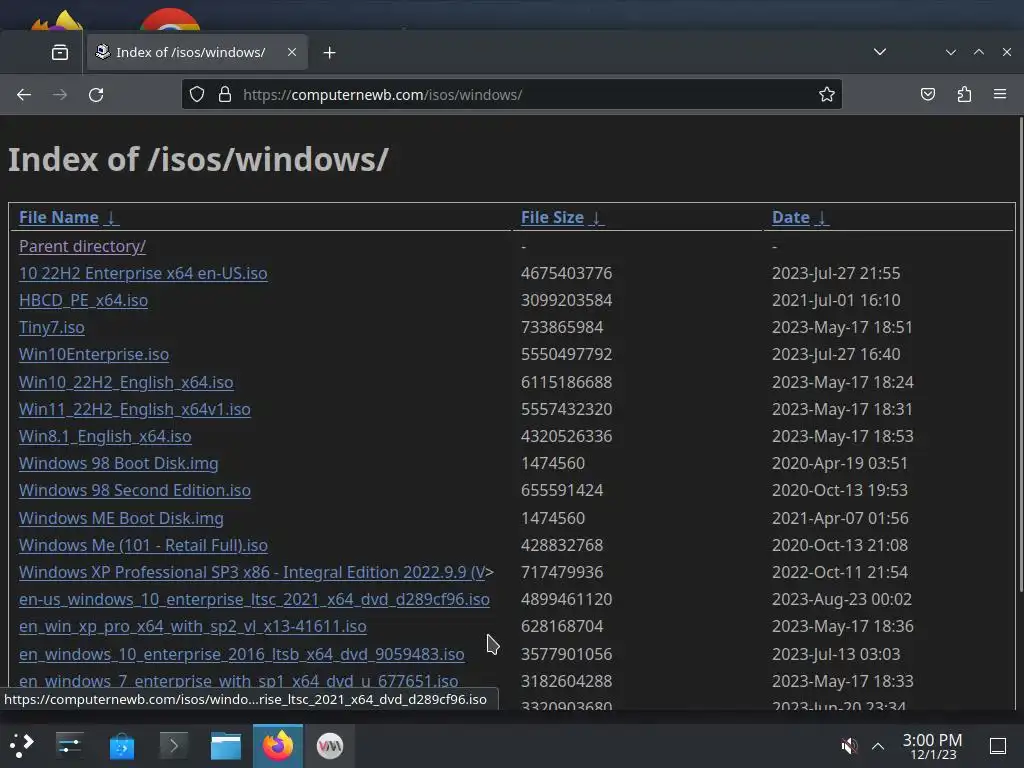
Task: Sort File Size descending with arrow
Action: click(x=596, y=217)
